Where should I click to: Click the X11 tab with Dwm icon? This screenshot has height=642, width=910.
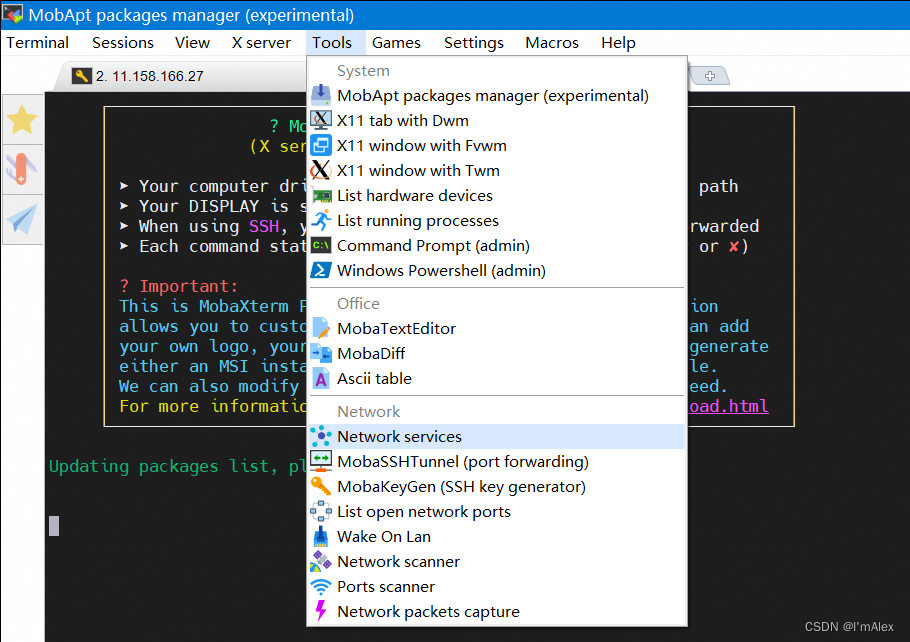(x=321, y=120)
